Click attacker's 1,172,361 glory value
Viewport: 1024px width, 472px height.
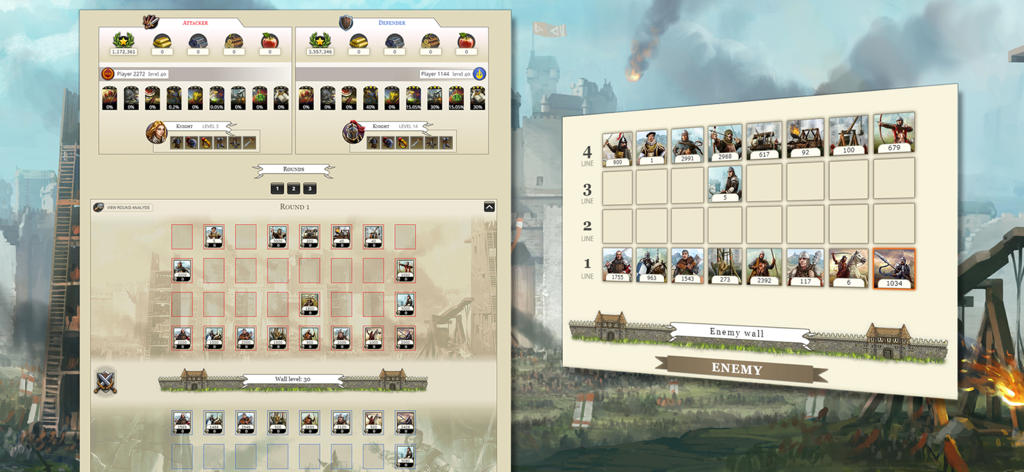click(122, 52)
